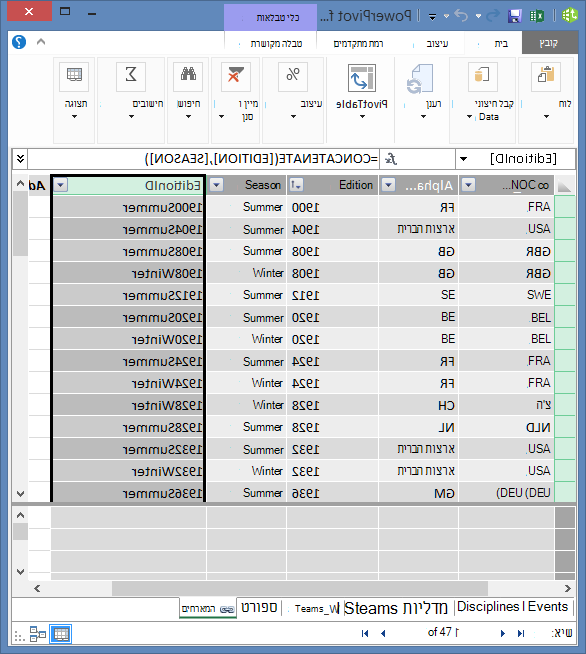Image resolution: width=586 pixels, height=654 pixels.
Task: Switch to Data View using the grid toggle
Action: click(x=61, y=634)
